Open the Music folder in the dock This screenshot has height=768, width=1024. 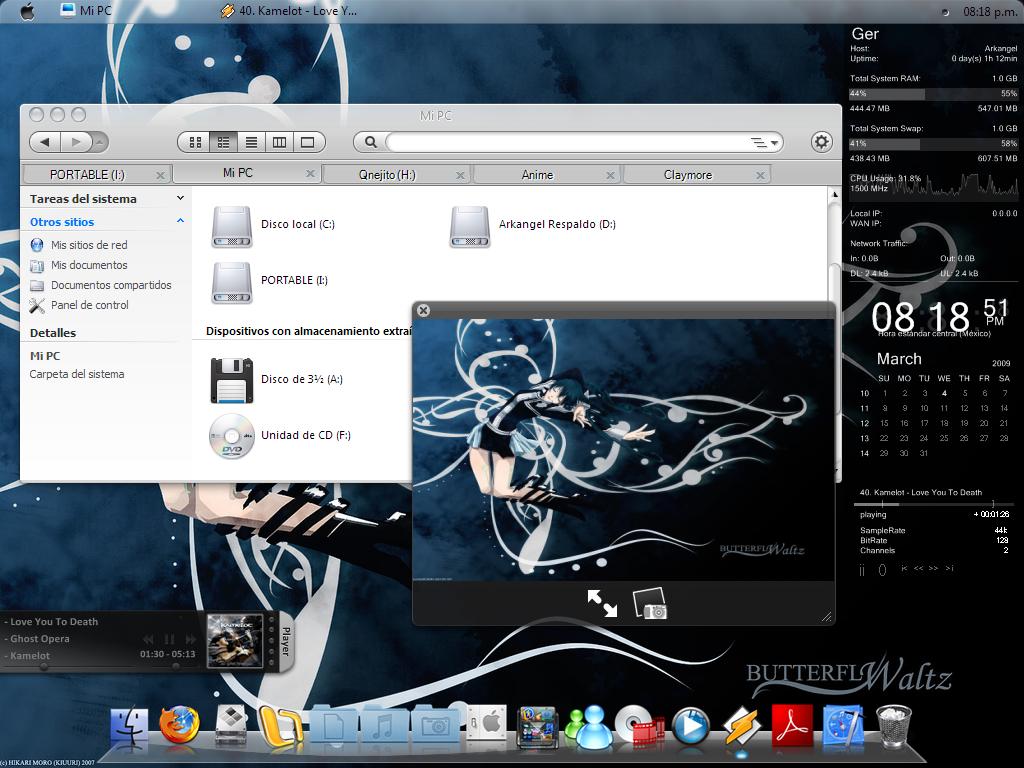click(x=384, y=726)
